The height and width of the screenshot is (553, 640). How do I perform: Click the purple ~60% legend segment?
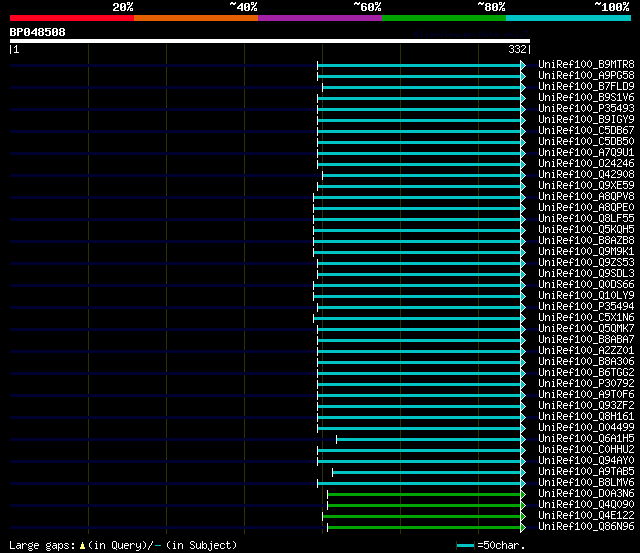click(320, 18)
